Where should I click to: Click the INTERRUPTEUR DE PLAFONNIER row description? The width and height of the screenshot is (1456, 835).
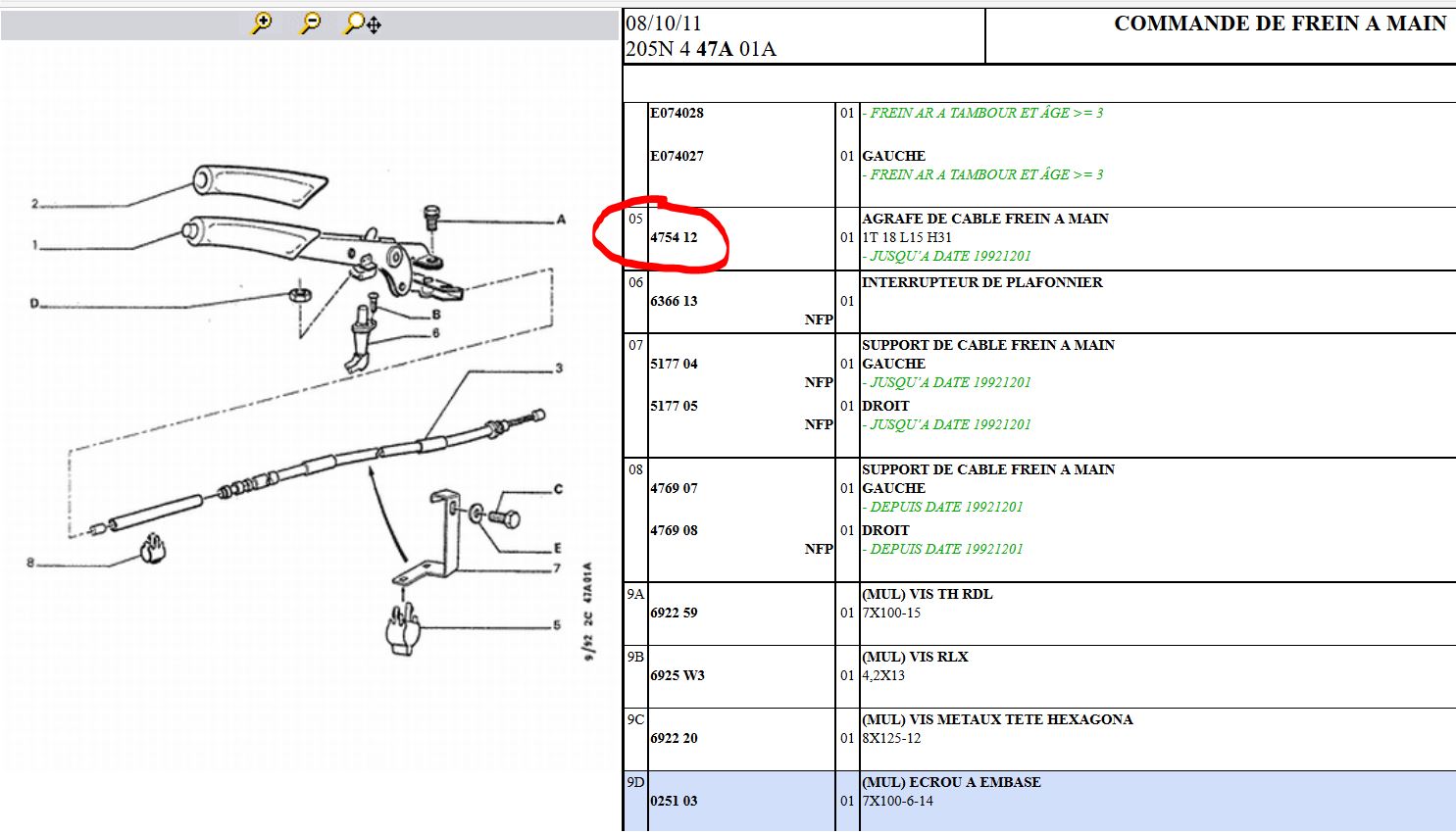pyautogui.click(x=981, y=282)
